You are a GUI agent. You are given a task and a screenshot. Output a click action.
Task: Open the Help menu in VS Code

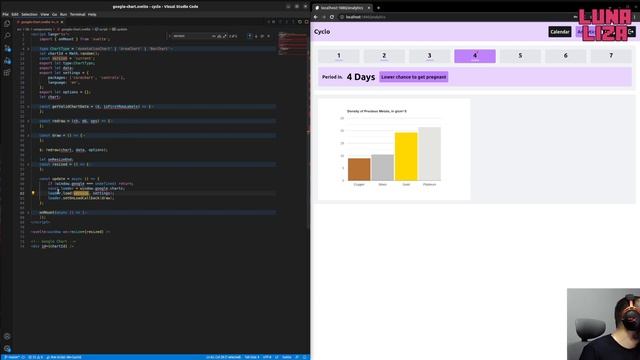click(92, 14)
